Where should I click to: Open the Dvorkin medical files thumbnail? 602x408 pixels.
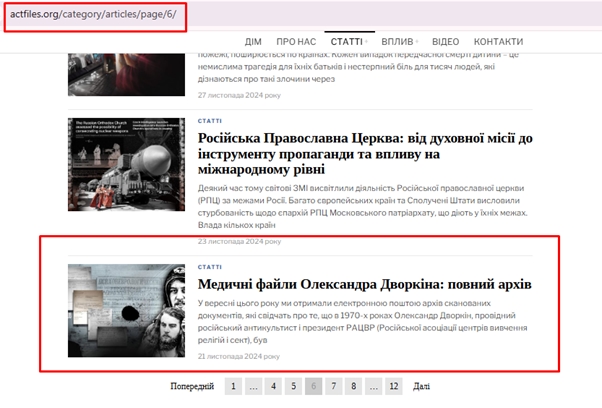[x=127, y=310]
